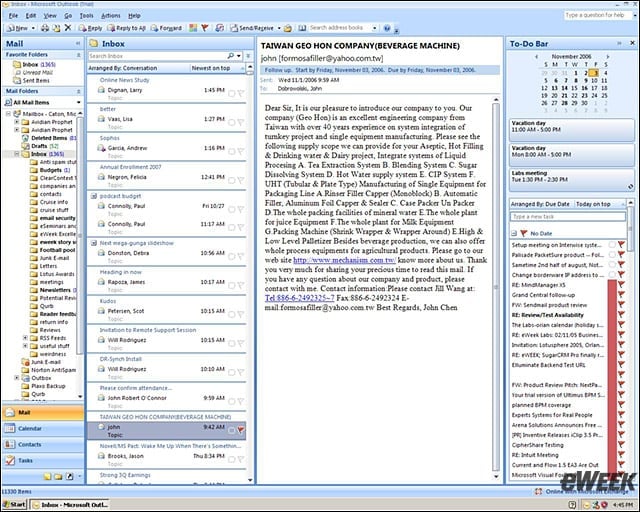640x512 pixels.
Task: Click the toolbar icon after Follow Up flag
Action: [220, 28]
